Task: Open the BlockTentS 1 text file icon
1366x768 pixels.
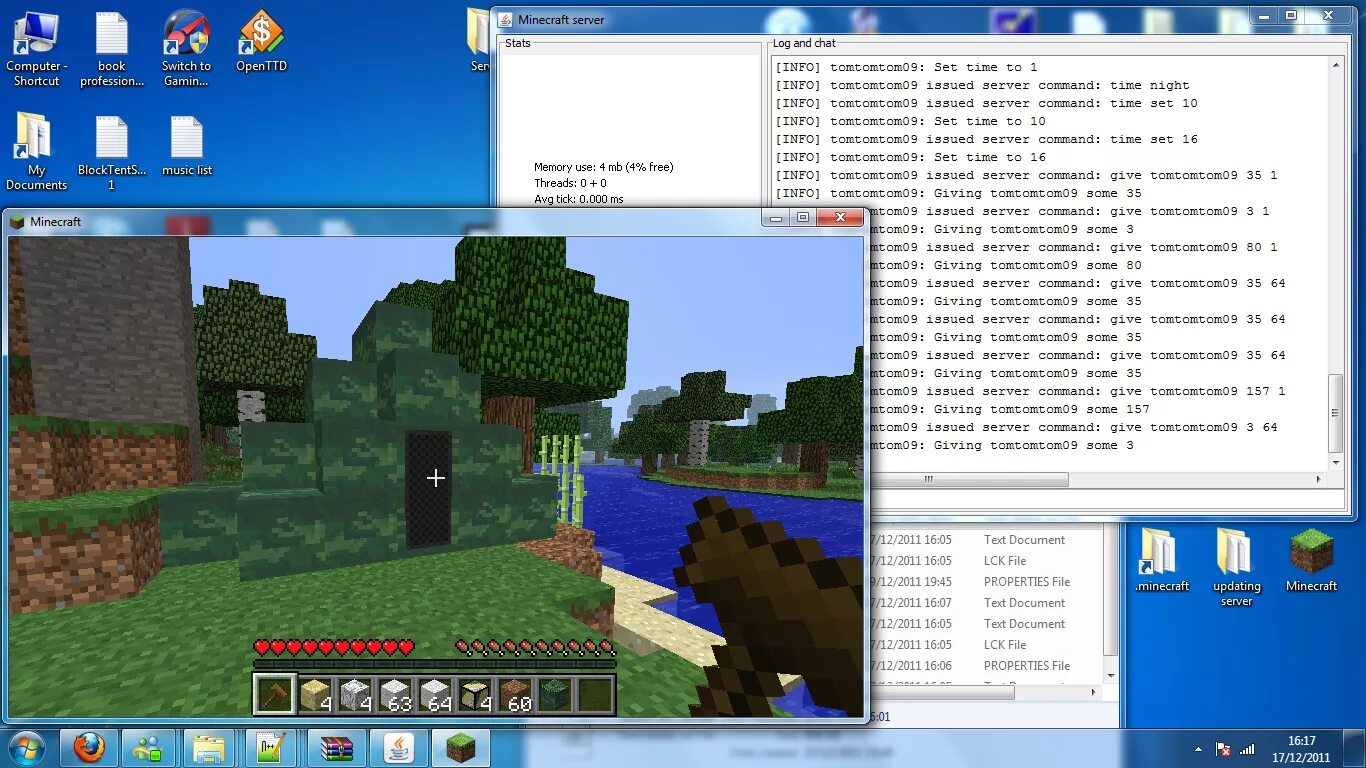Action: point(112,152)
